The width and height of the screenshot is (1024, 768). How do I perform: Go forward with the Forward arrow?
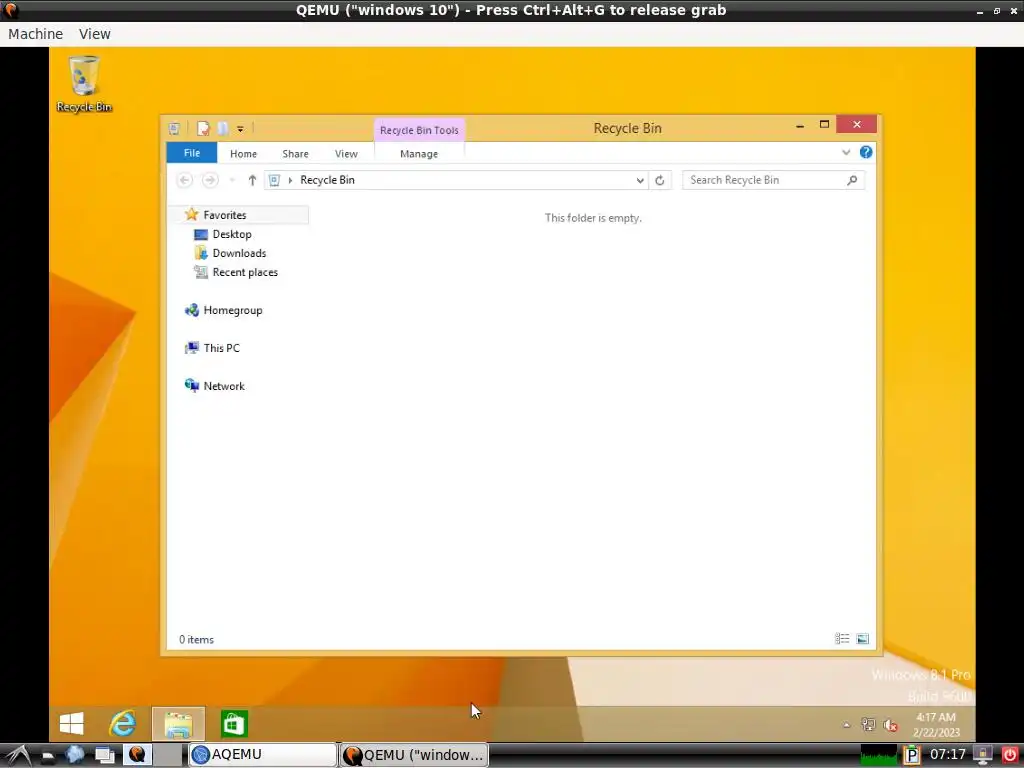click(210, 180)
